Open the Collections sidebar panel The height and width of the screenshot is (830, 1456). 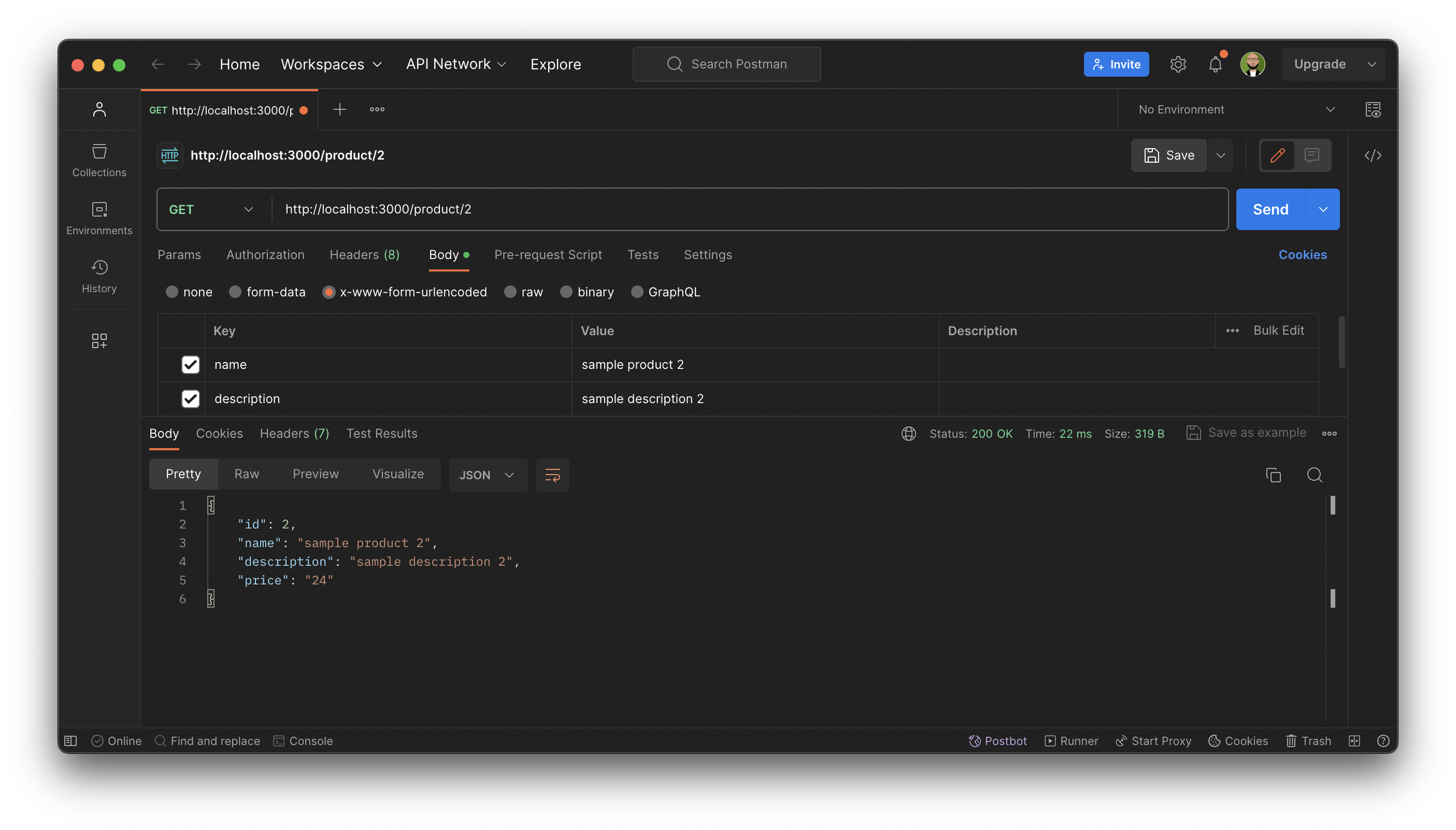pos(98,160)
